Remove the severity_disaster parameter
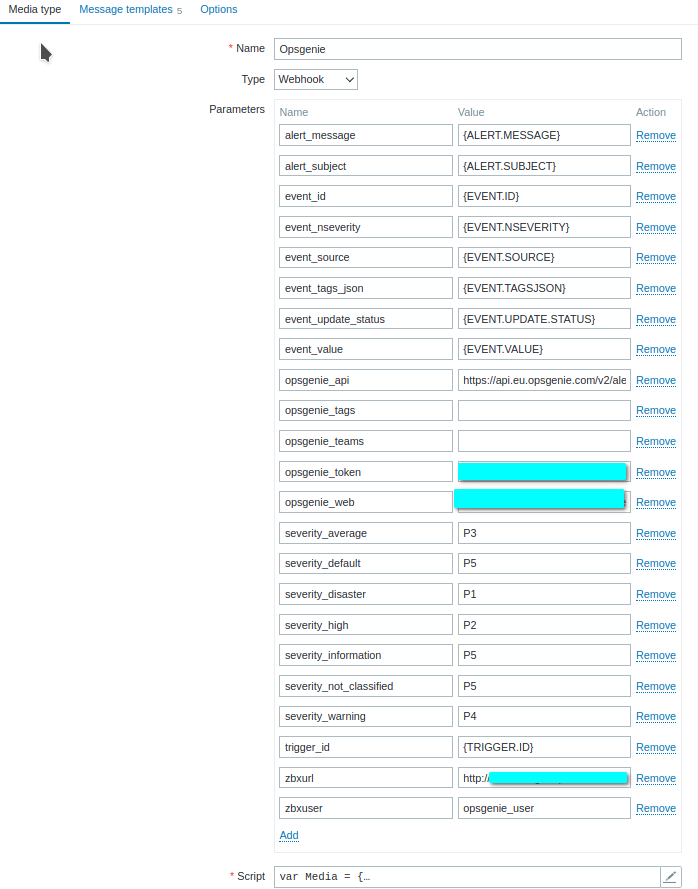Image resolution: width=698 pixels, height=889 pixels. [x=655, y=594]
